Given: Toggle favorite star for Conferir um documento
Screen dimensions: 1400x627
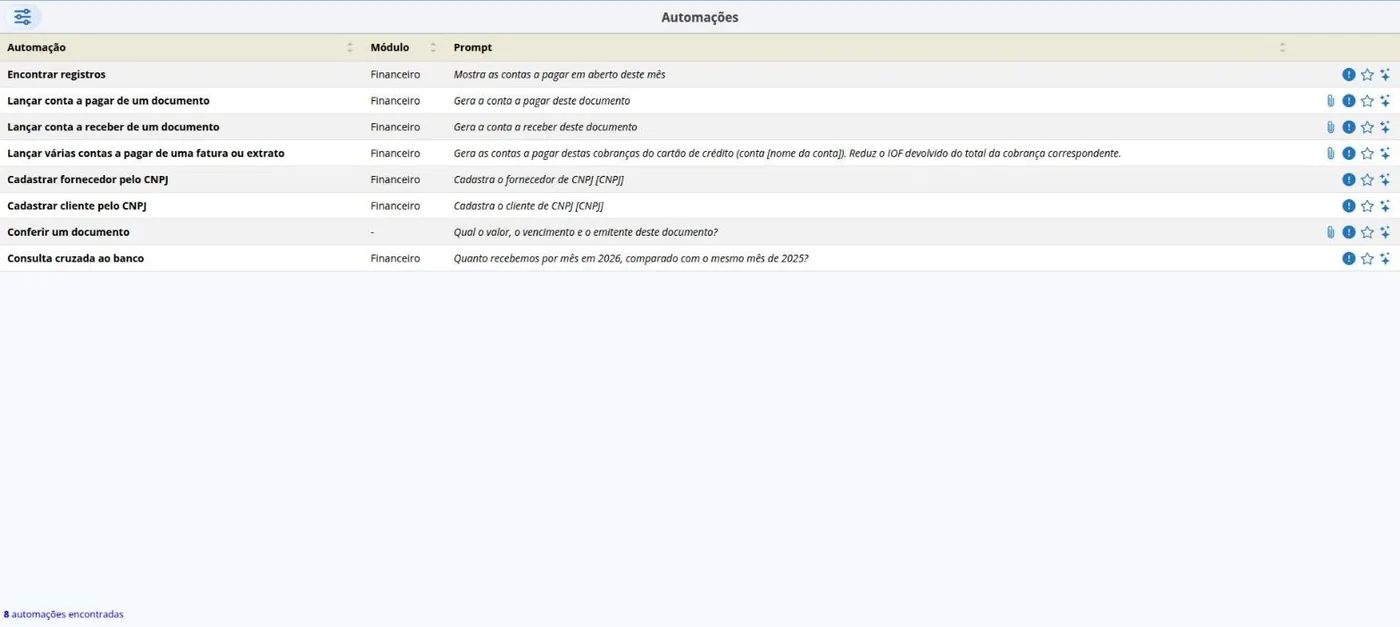Looking at the screenshot, I should [1367, 232].
